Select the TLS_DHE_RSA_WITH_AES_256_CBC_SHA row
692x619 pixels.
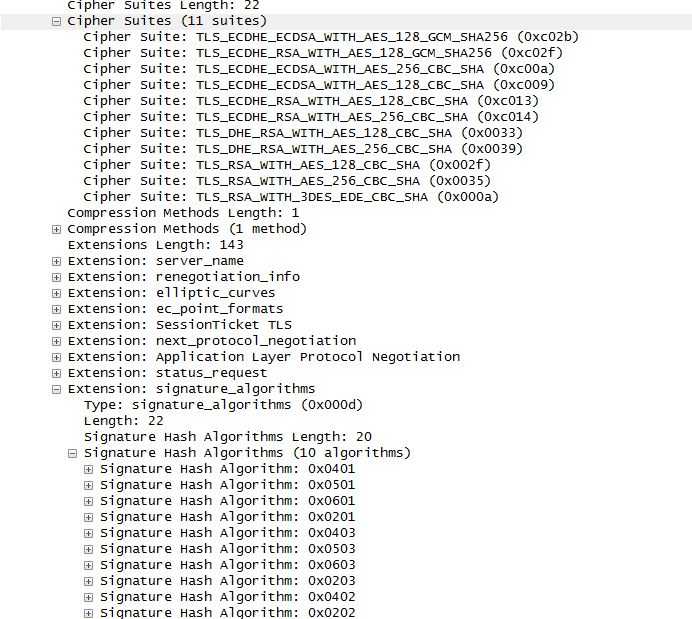pyautogui.click(x=303, y=149)
